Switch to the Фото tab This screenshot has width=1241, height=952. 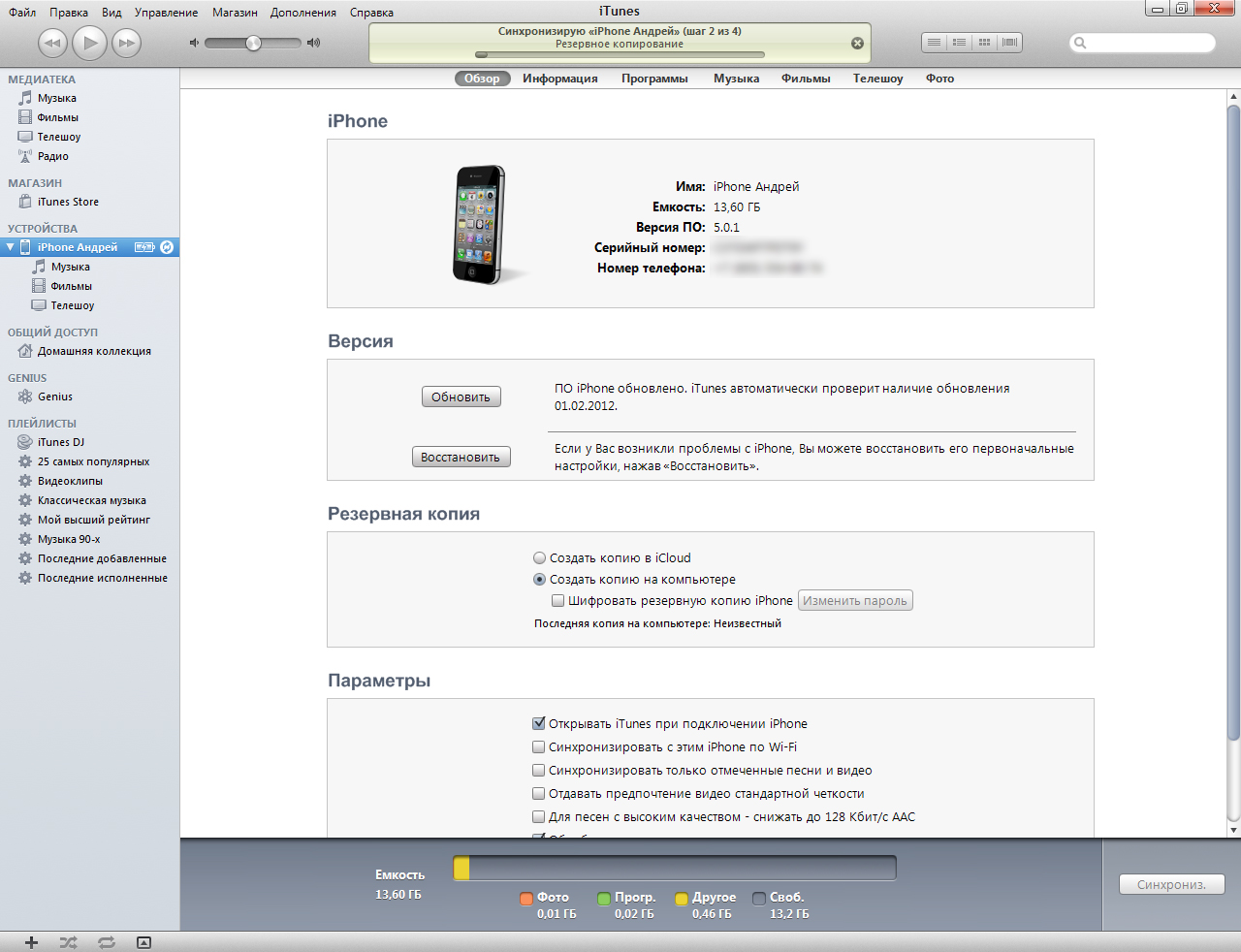(x=939, y=79)
